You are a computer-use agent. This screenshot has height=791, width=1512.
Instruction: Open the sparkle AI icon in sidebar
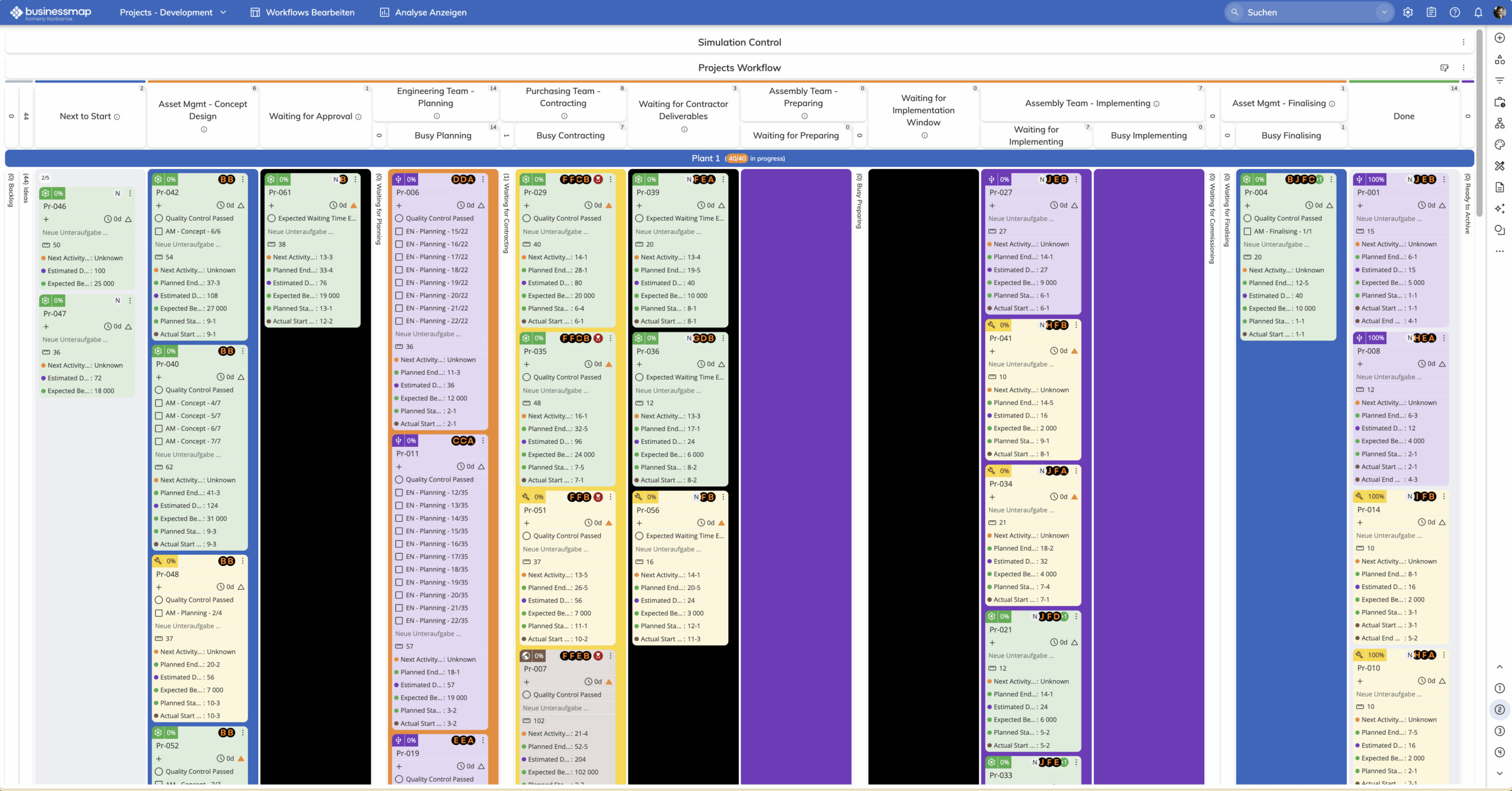[1500, 208]
